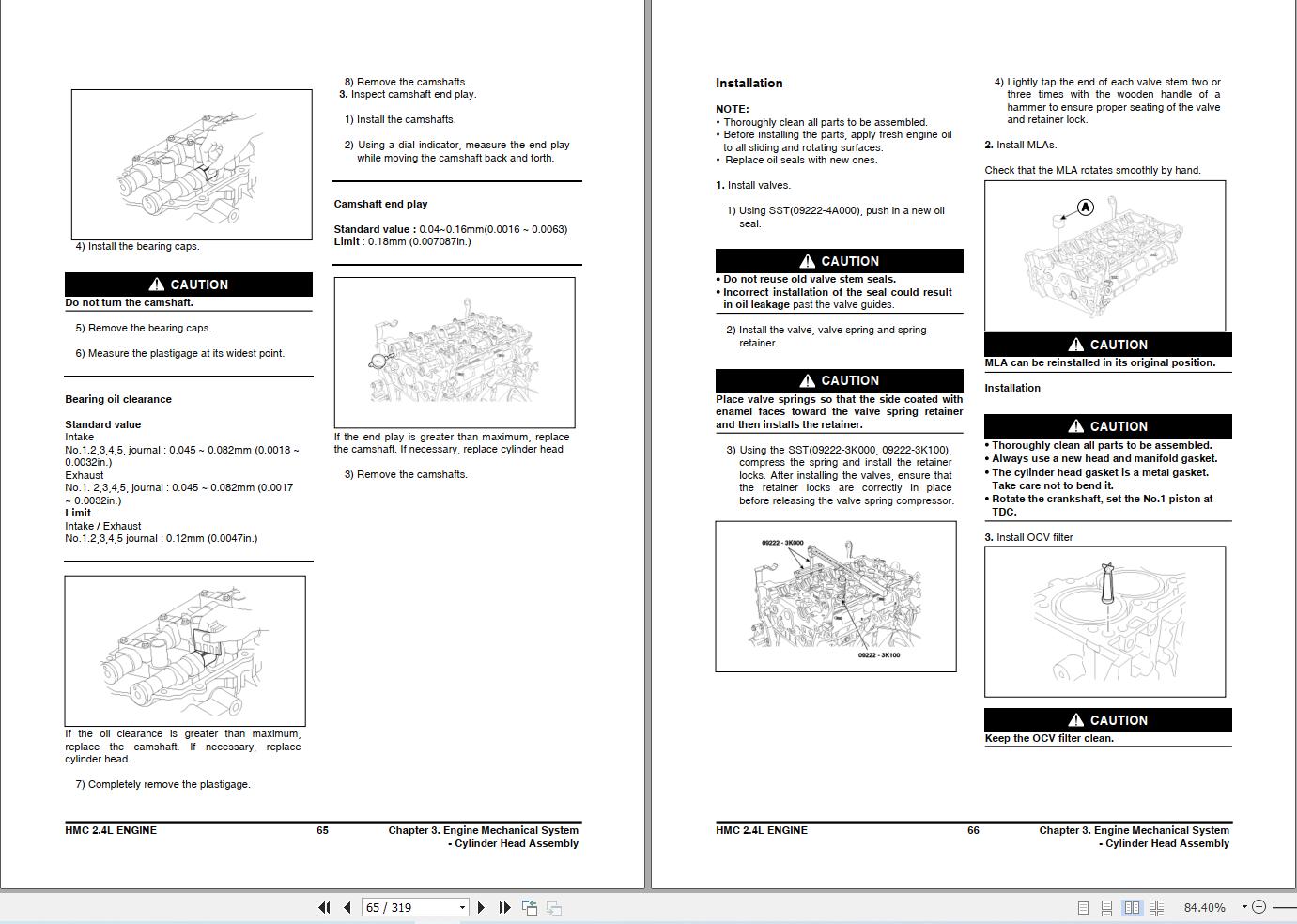Image resolution: width=1297 pixels, height=924 pixels.
Task: Switch to continuous scrolling view mode
Action: [x=1105, y=907]
